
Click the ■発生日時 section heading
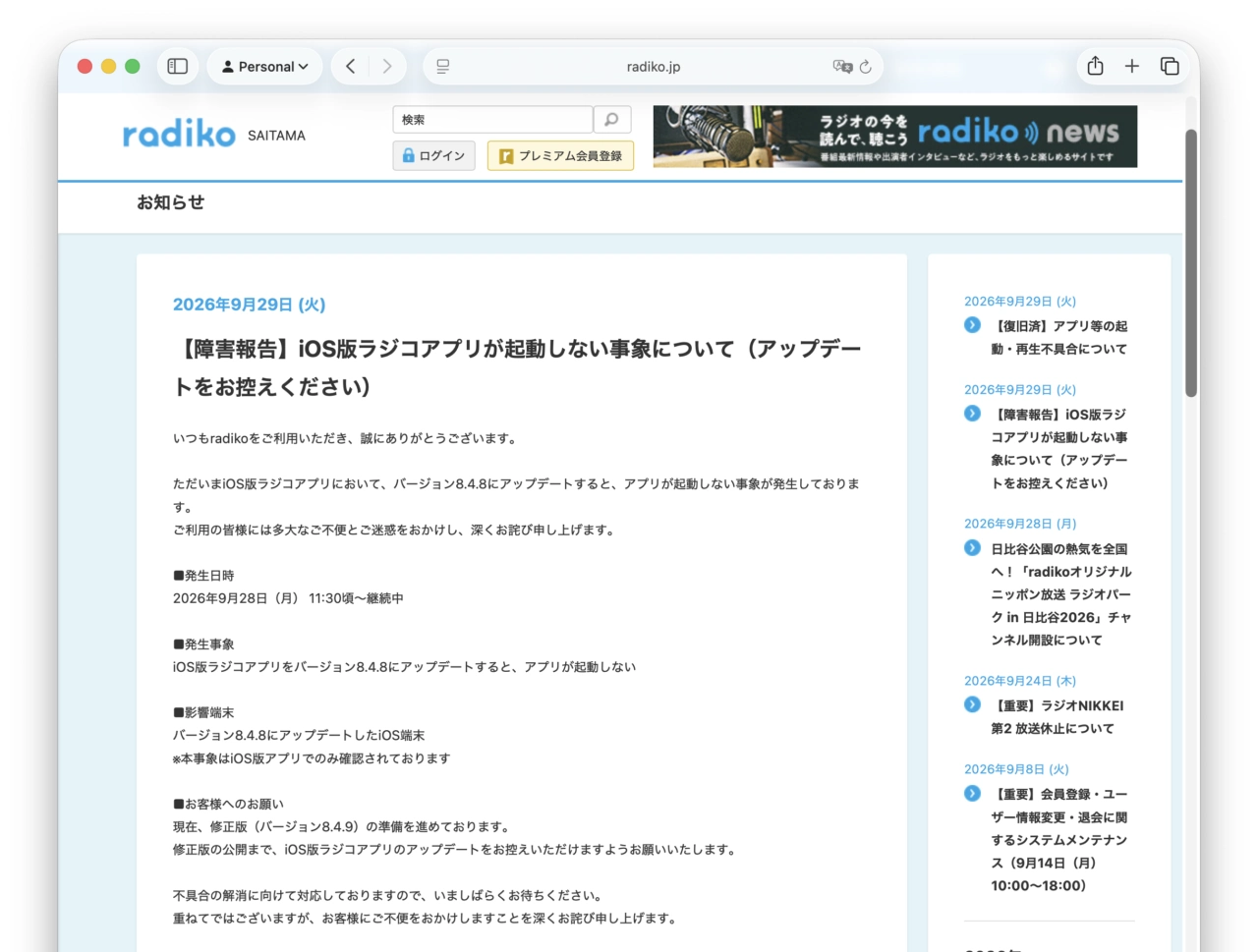coord(203,576)
